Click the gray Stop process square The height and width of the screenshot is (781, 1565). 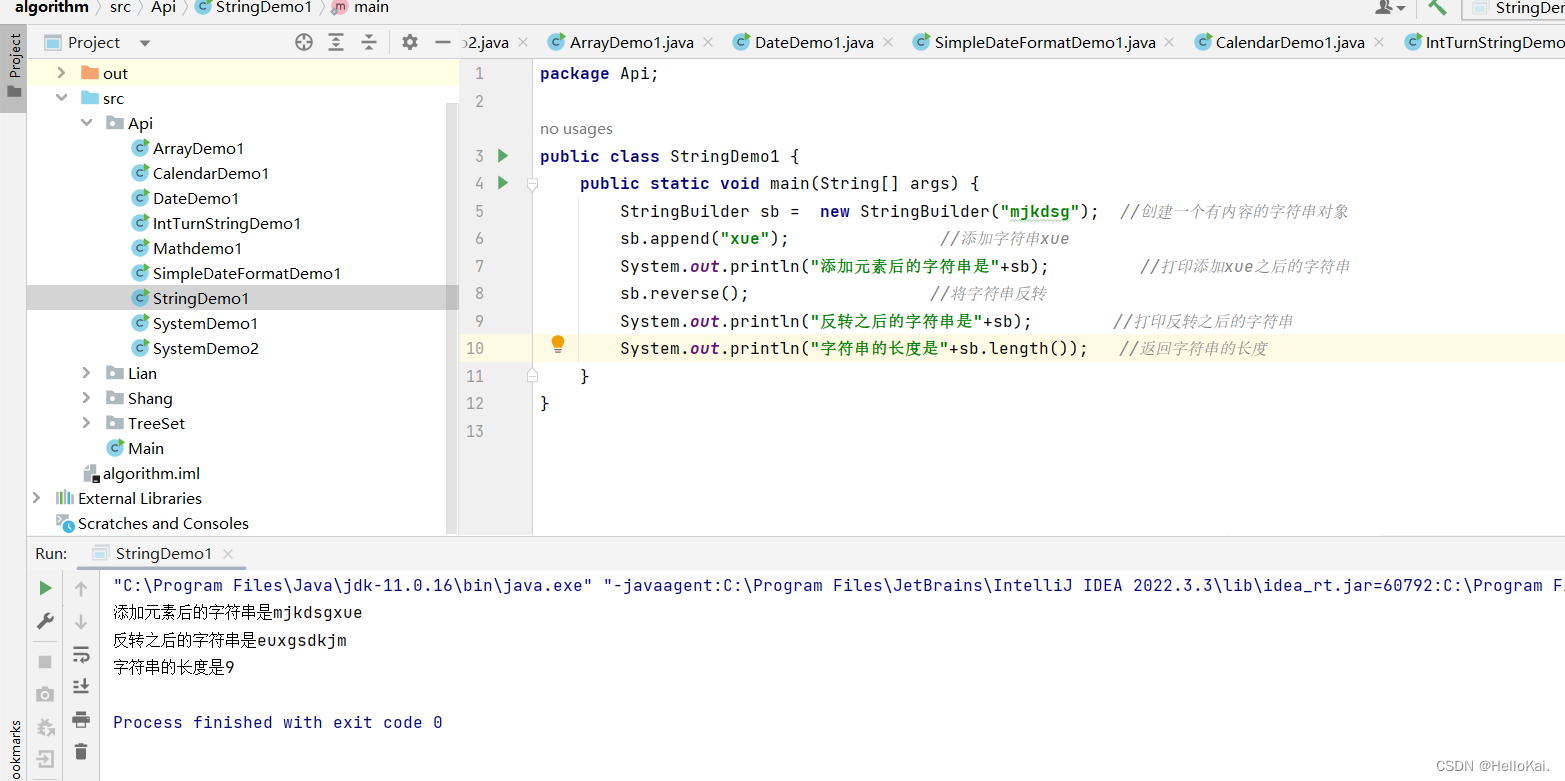[x=45, y=662]
